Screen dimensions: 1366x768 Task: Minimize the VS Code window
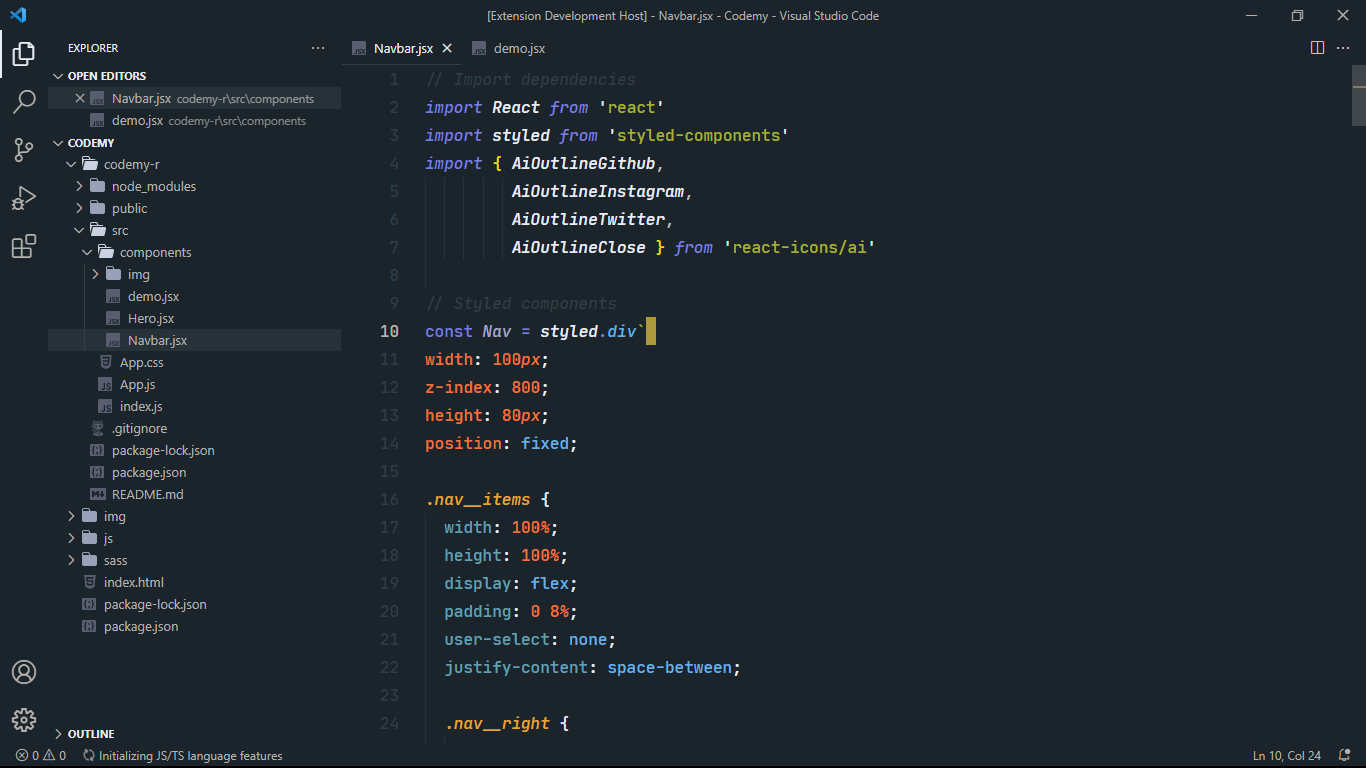click(x=1251, y=15)
